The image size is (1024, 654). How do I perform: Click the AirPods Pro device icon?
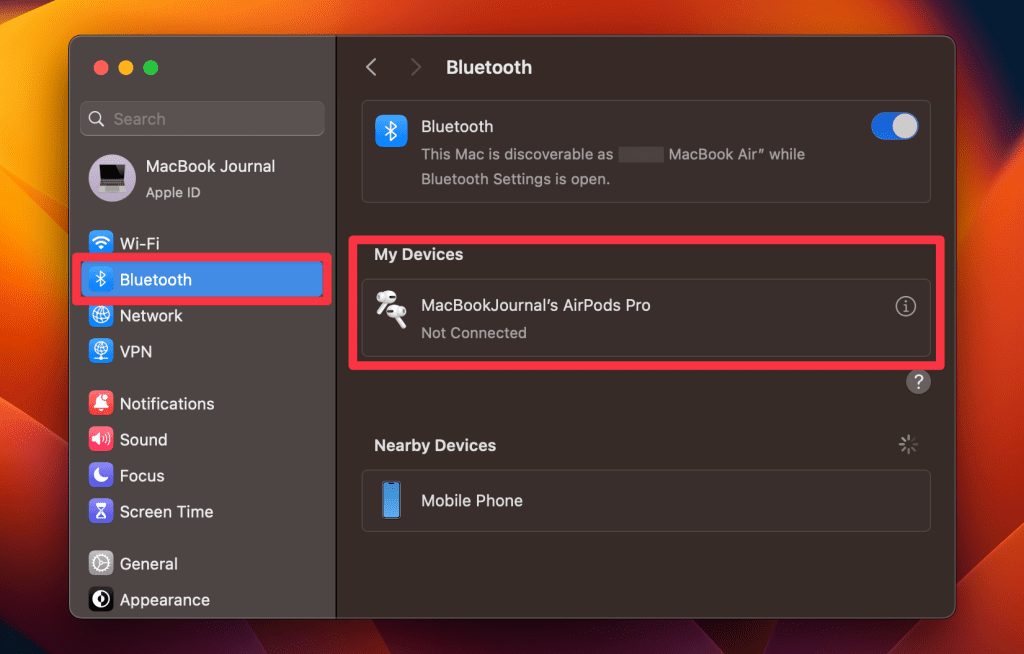[x=391, y=310]
